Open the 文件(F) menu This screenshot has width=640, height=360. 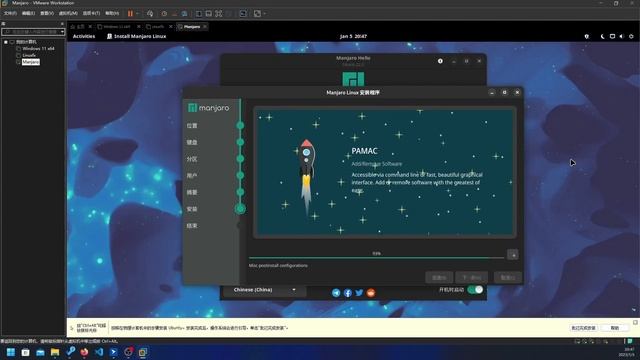coord(10,13)
